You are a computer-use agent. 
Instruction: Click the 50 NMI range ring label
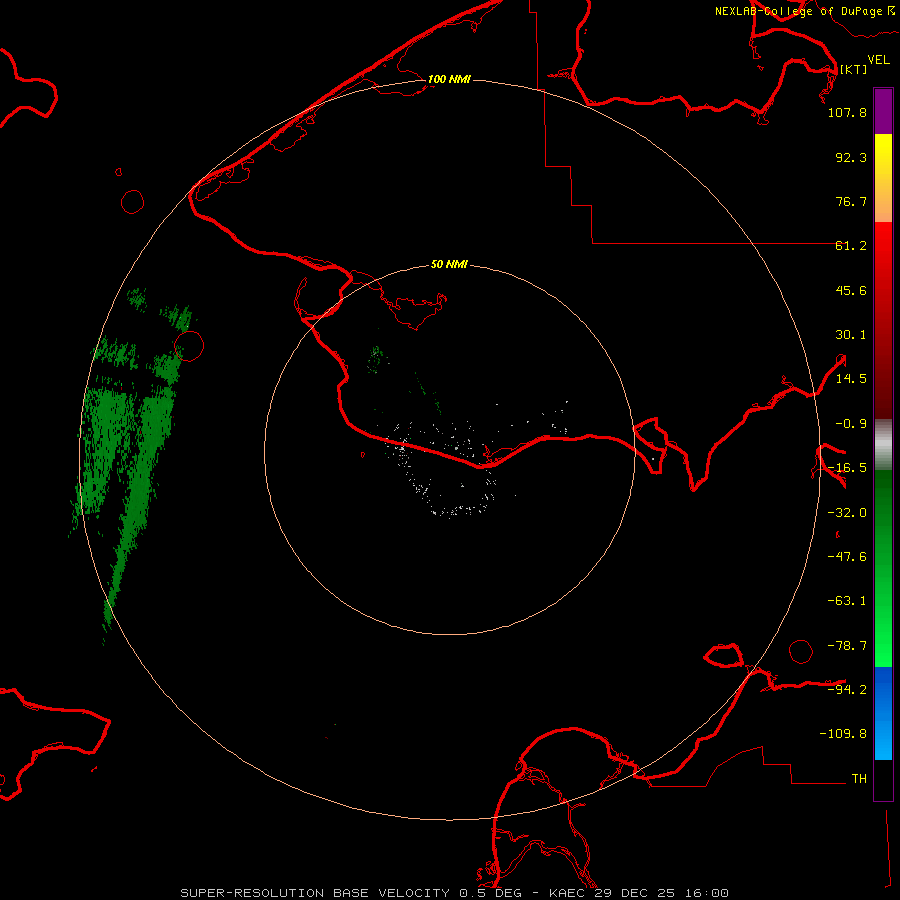pyautogui.click(x=449, y=265)
